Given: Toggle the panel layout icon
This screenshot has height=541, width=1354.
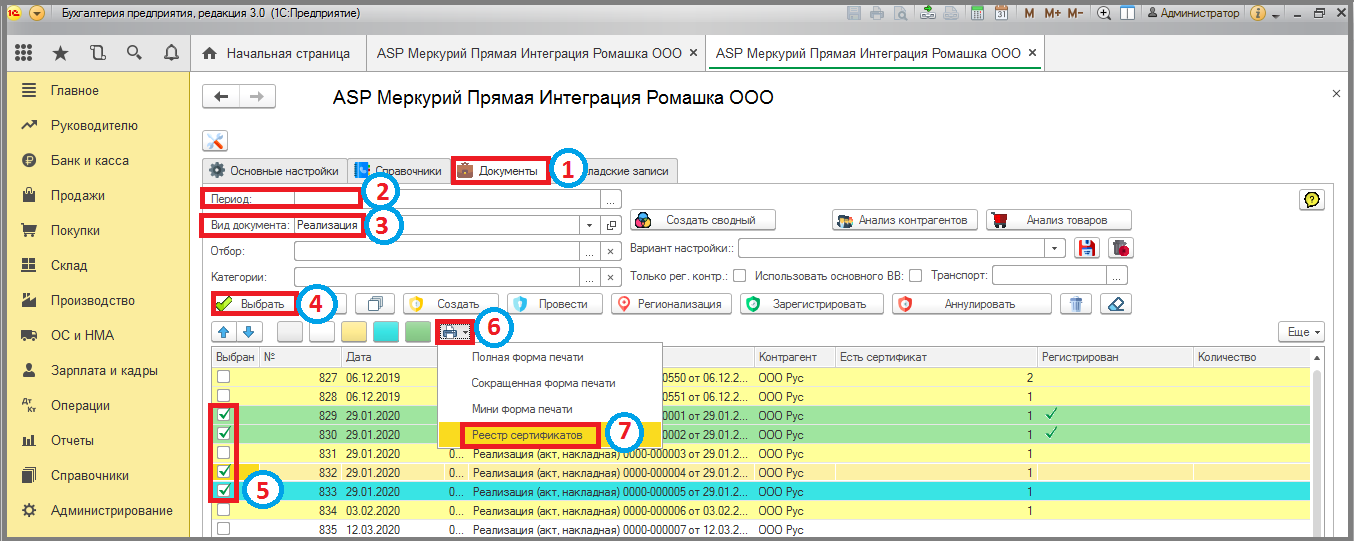Looking at the screenshot, I should pyautogui.click(x=1128, y=14).
